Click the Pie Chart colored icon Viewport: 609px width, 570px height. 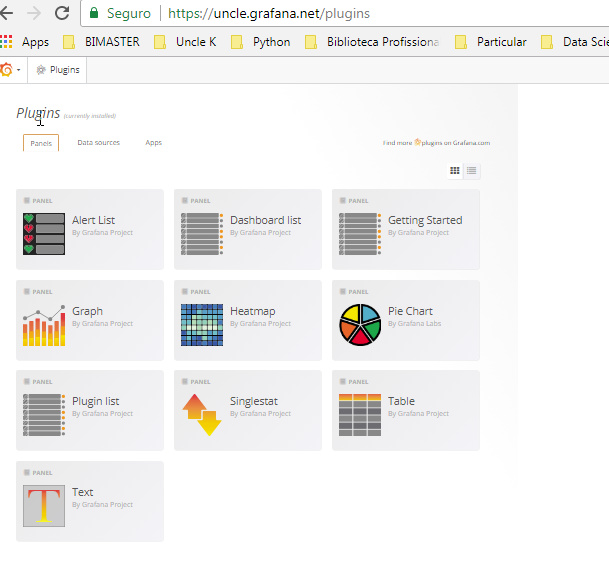click(360, 325)
